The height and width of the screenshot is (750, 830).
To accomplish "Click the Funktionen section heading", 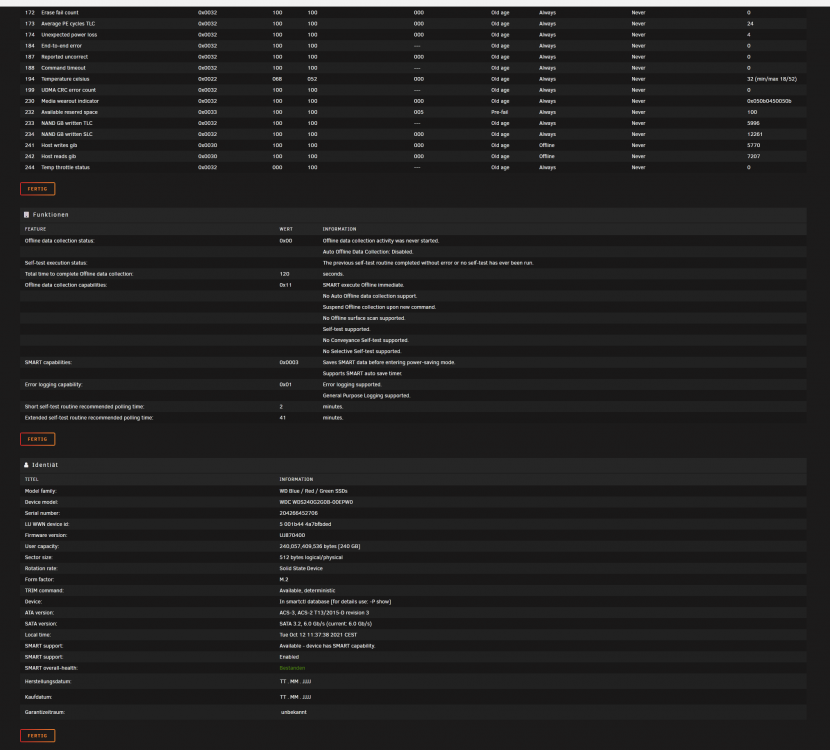I will [x=51, y=215].
